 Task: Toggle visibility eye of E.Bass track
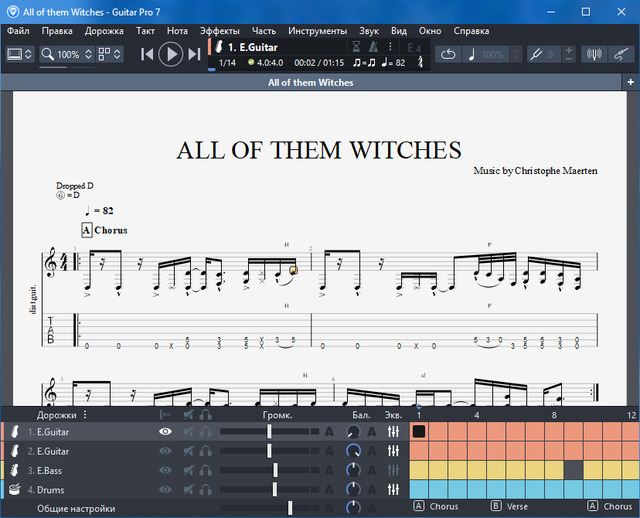165,470
